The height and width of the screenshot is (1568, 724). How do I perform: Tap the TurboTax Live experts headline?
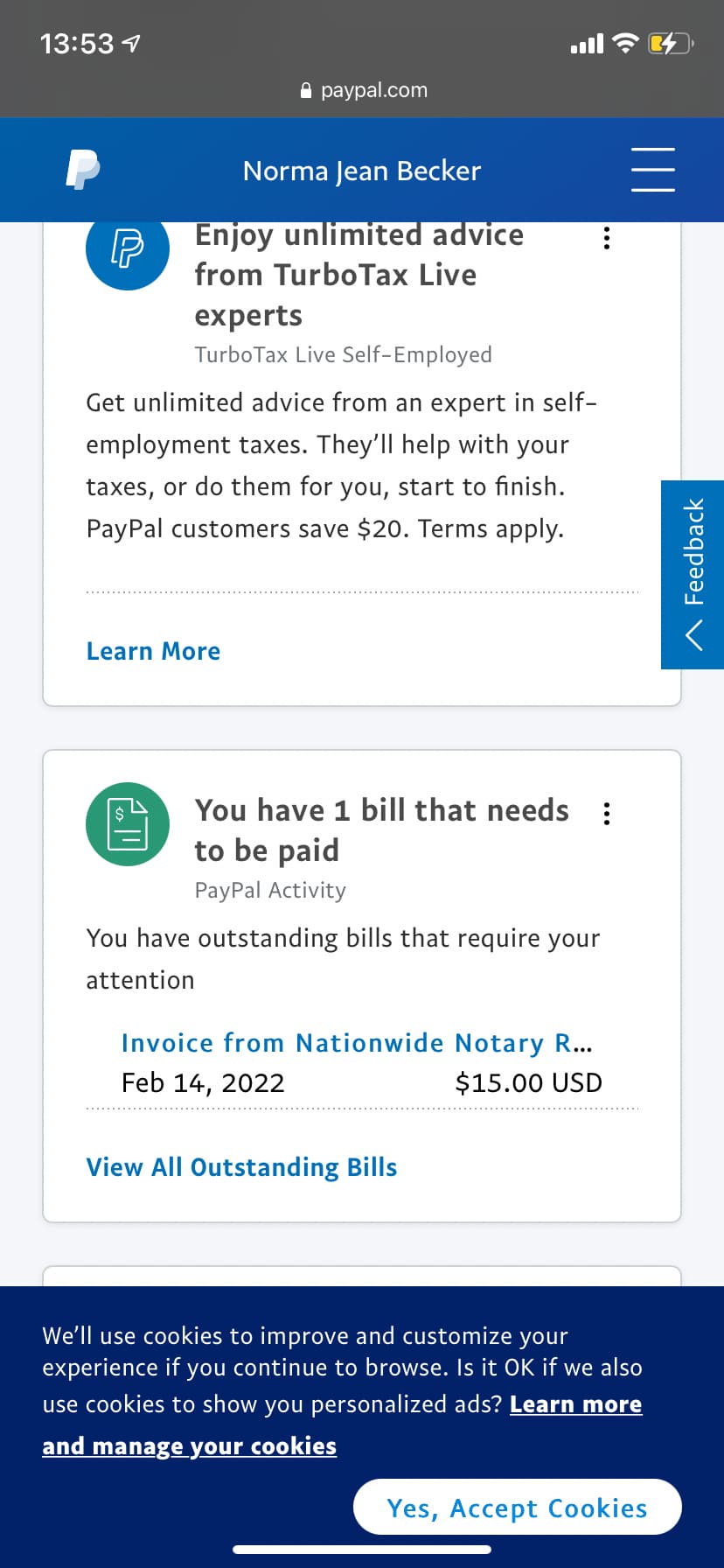(x=359, y=275)
